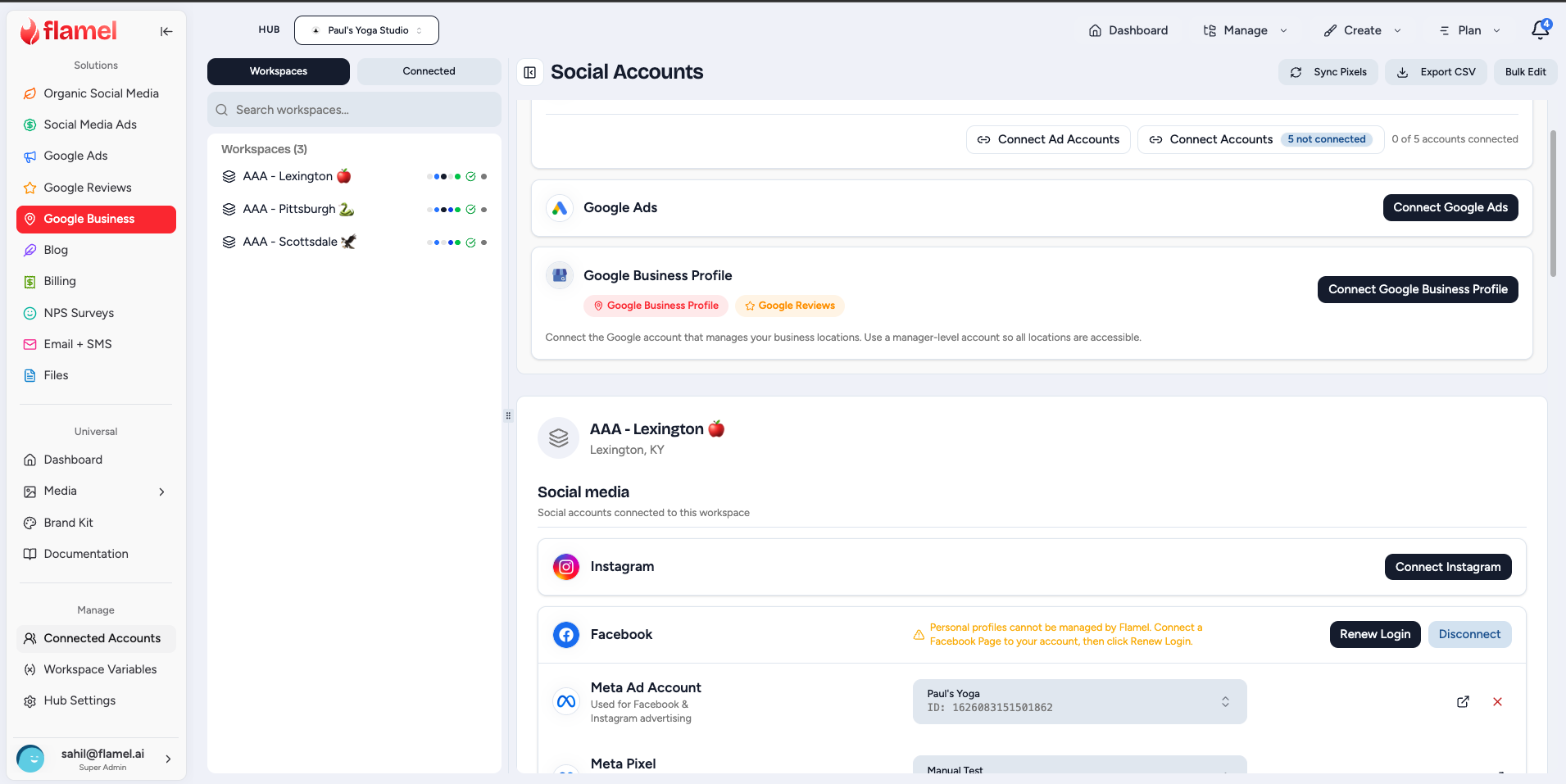Click the status check icon for AAA - Scottsdale
The width and height of the screenshot is (1566, 784).
pyautogui.click(x=470, y=242)
